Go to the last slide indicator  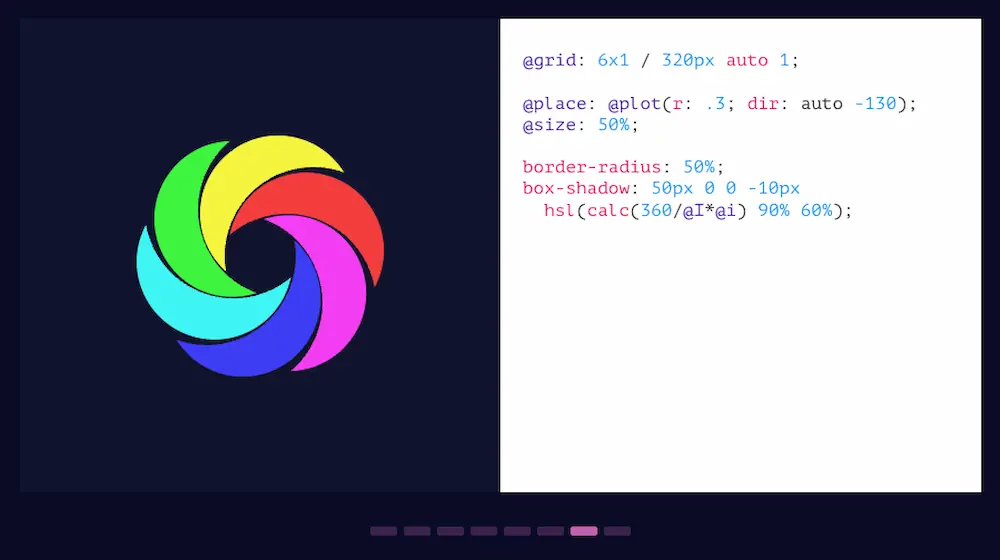(617, 531)
